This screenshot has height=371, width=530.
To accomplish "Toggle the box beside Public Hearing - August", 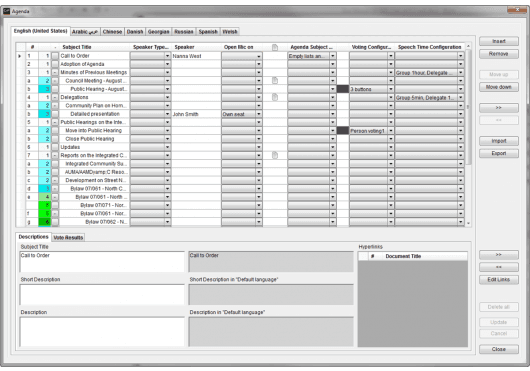I will tap(55, 89).
